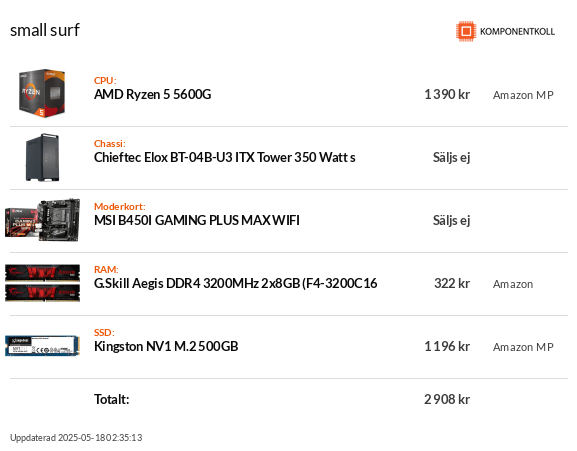The width and height of the screenshot is (577, 451).
Task: Click the 2 908 kr total amount
Action: pos(447,399)
